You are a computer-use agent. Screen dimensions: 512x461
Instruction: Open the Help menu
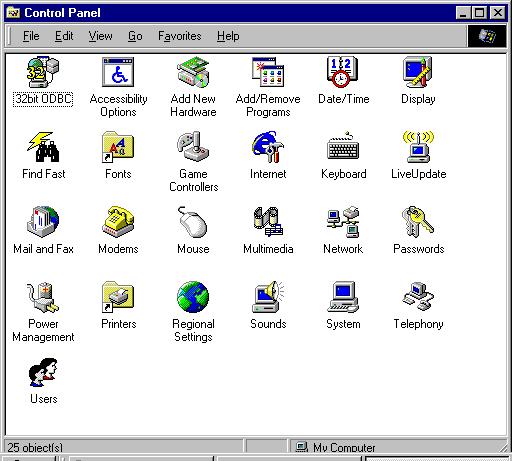click(x=228, y=36)
